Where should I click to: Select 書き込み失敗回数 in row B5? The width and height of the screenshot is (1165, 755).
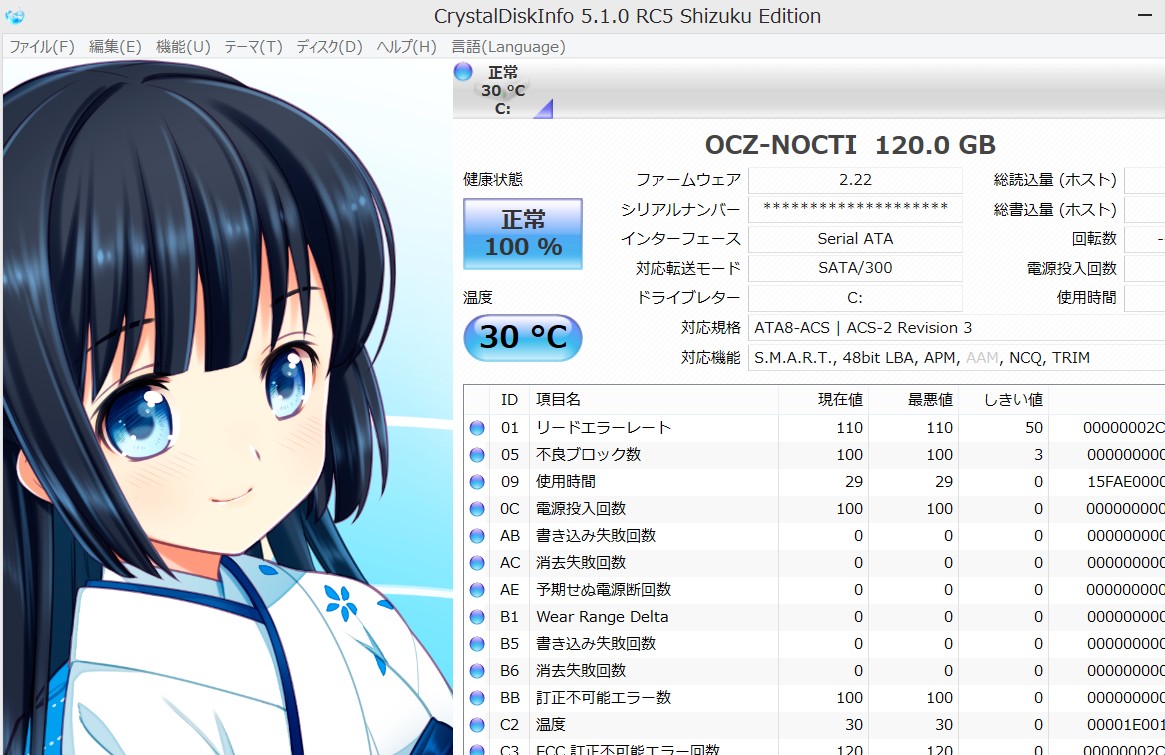point(596,644)
